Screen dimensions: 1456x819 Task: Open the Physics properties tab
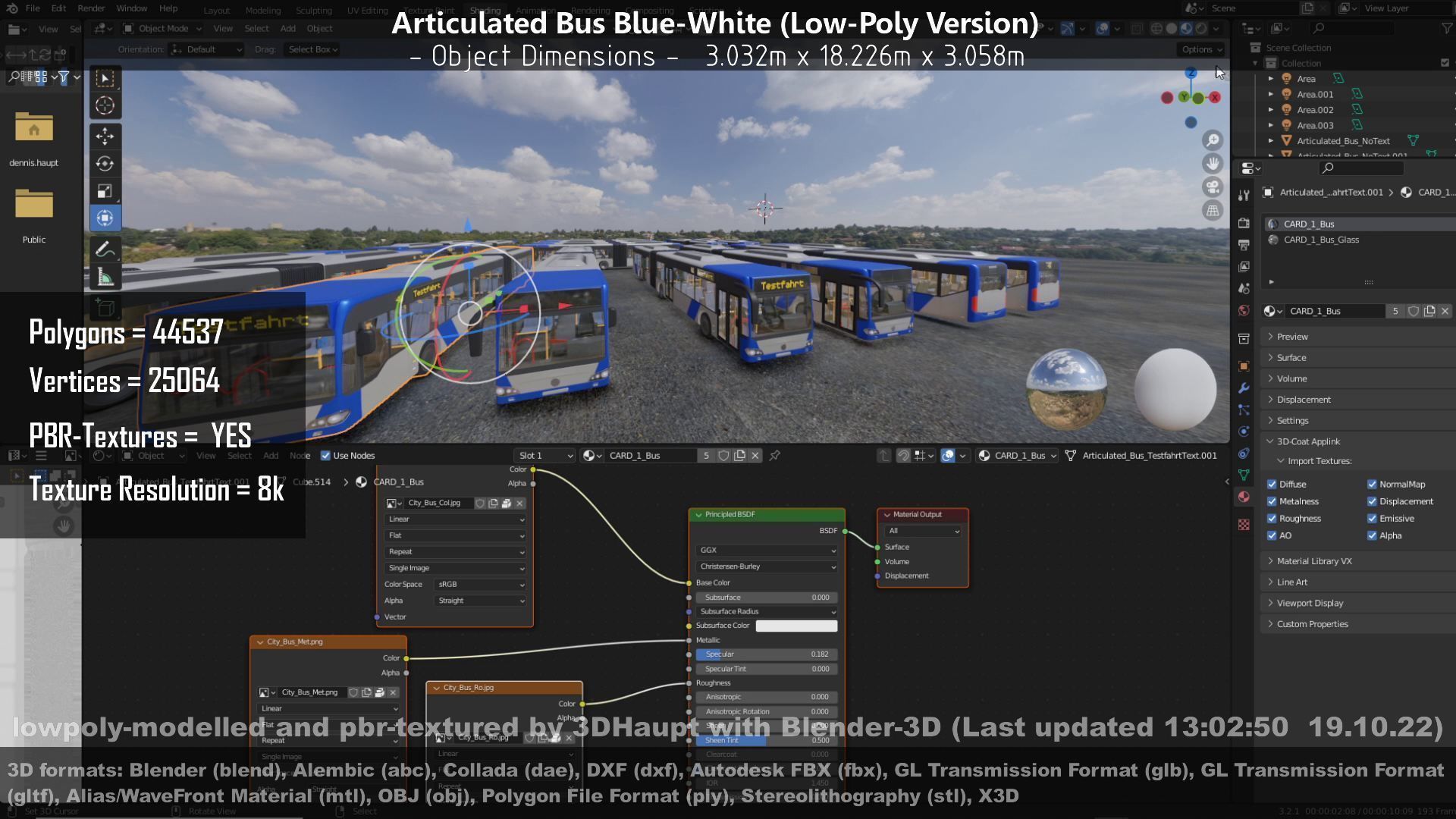[x=1244, y=431]
